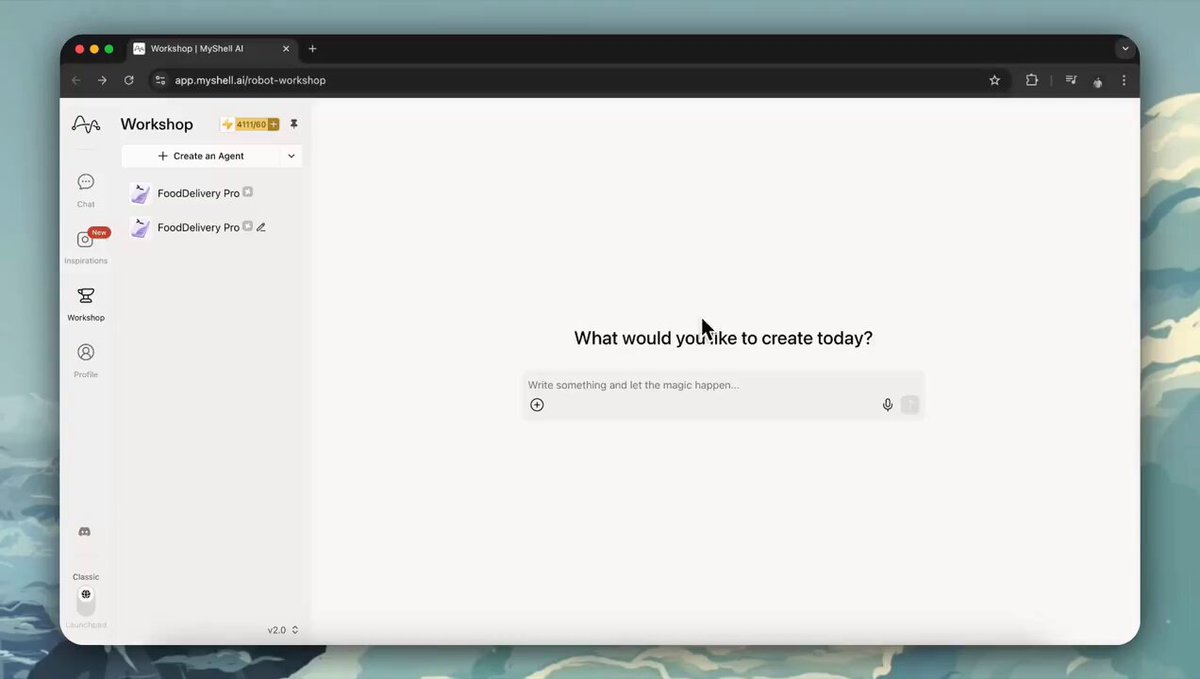This screenshot has height=679, width=1200.
Task: Toggle the Classic / Launchpad switch
Action: (x=86, y=601)
